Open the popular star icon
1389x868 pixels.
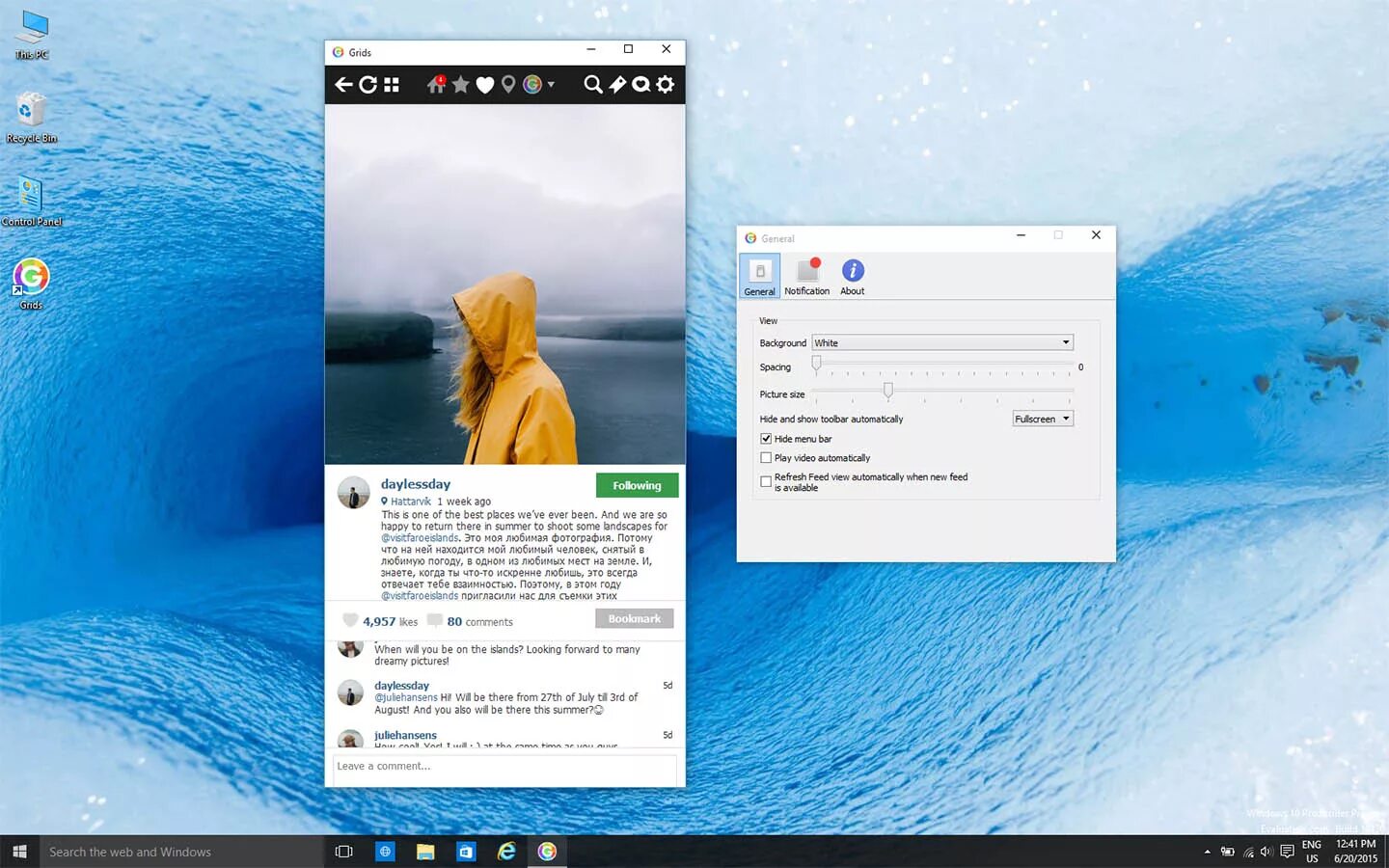[x=461, y=85]
